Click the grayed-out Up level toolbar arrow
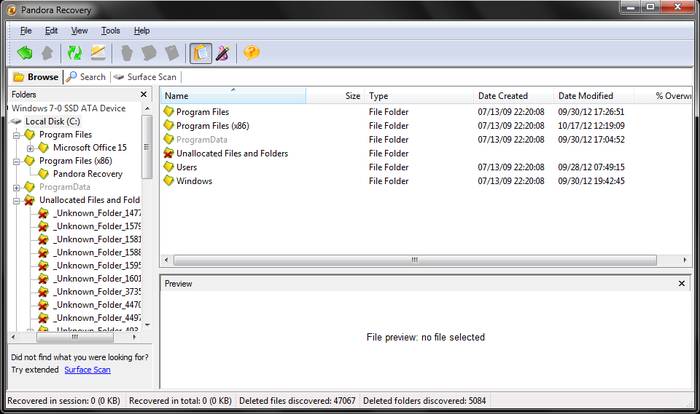700x414 pixels. (47, 53)
